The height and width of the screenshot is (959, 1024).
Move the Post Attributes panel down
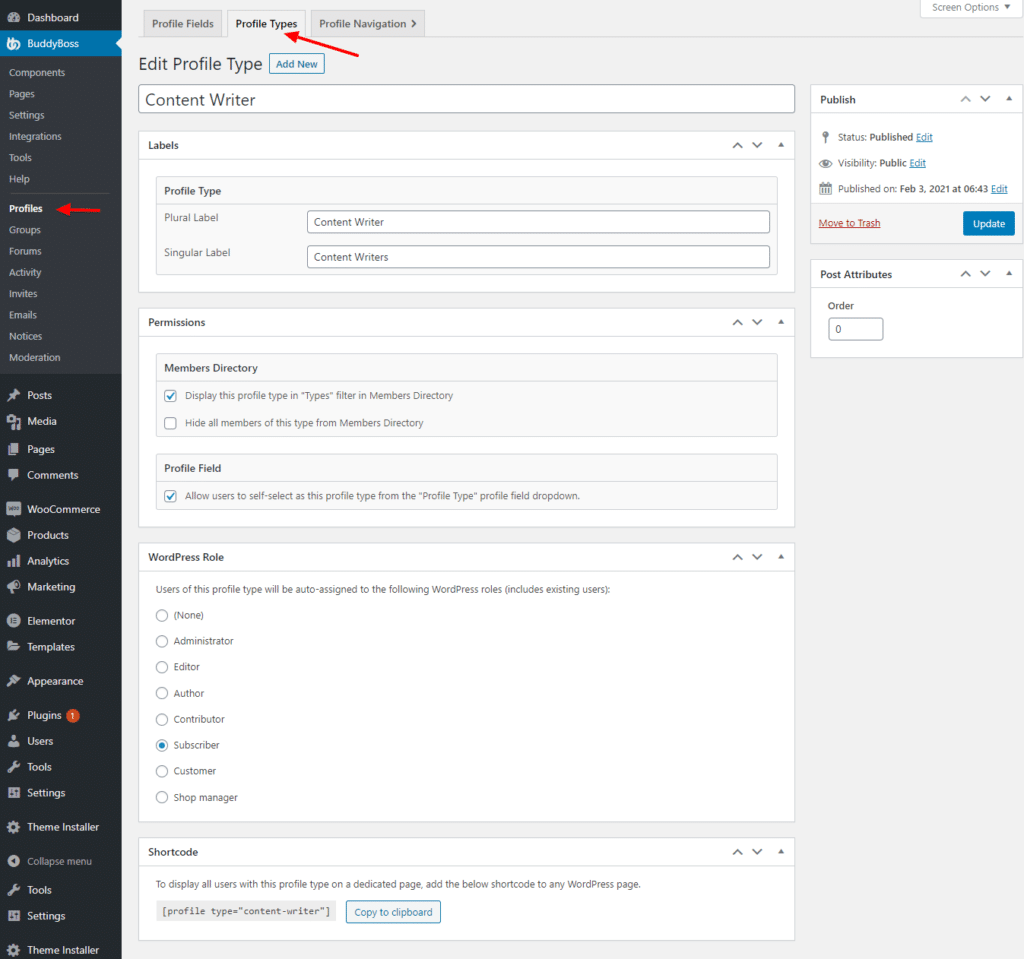click(985, 274)
